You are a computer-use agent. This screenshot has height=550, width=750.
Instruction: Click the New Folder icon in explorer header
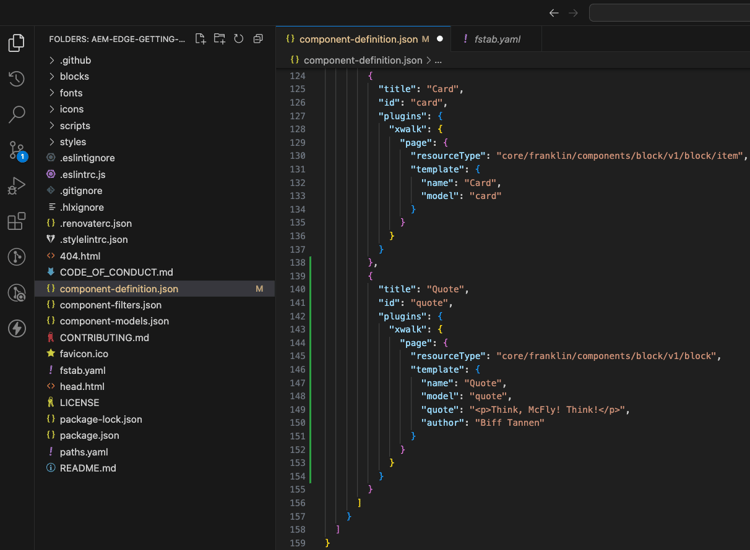pyautogui.click(x=219, y=39)
